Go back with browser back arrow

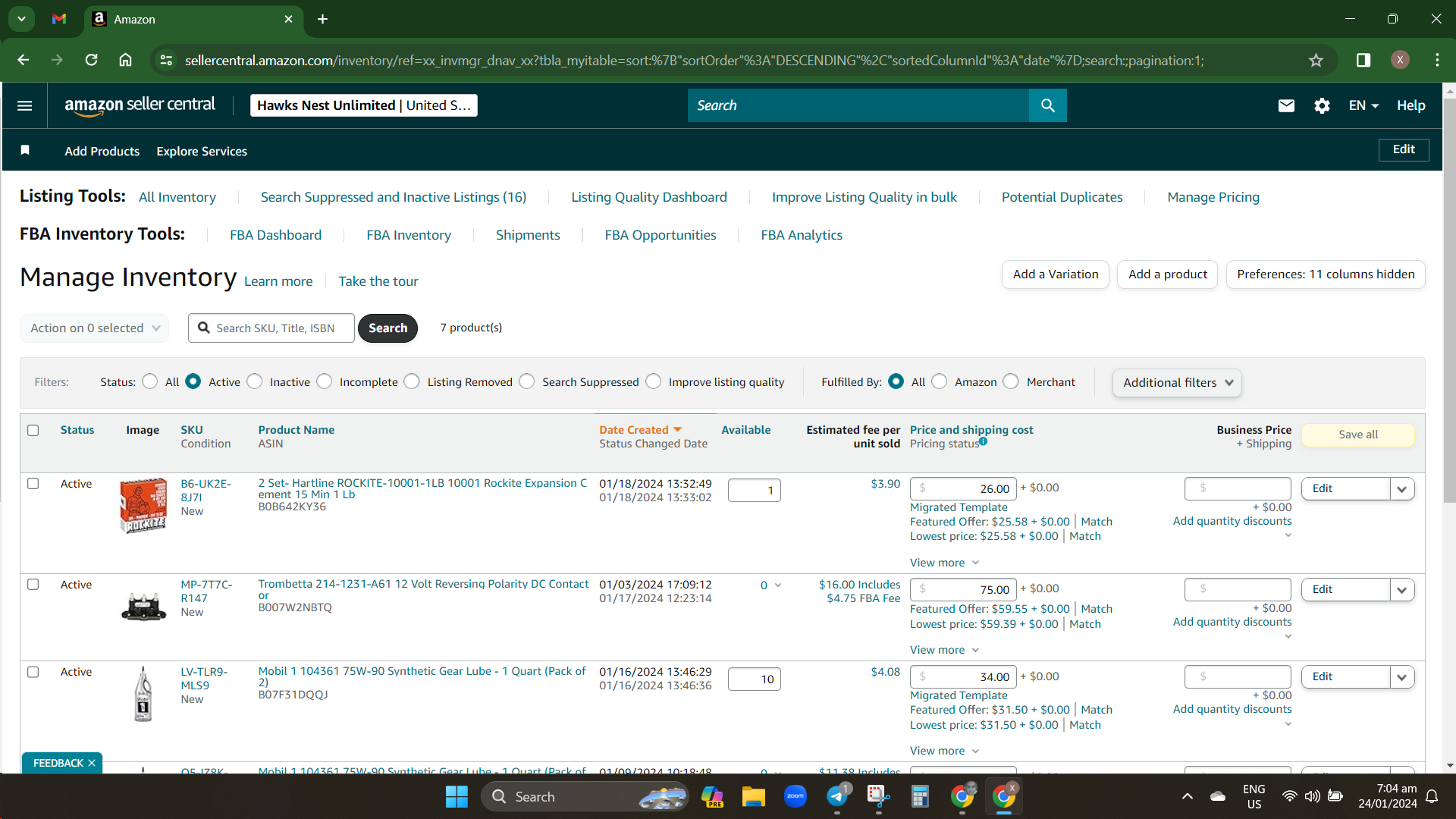[x=24, y=60]
